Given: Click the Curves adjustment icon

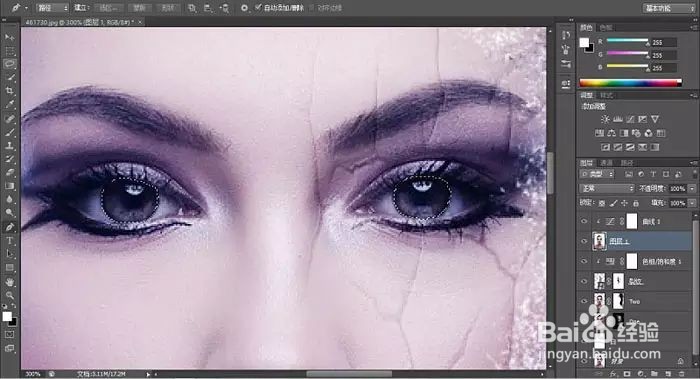Looking at the screenshot, I should tap(630, 119).
